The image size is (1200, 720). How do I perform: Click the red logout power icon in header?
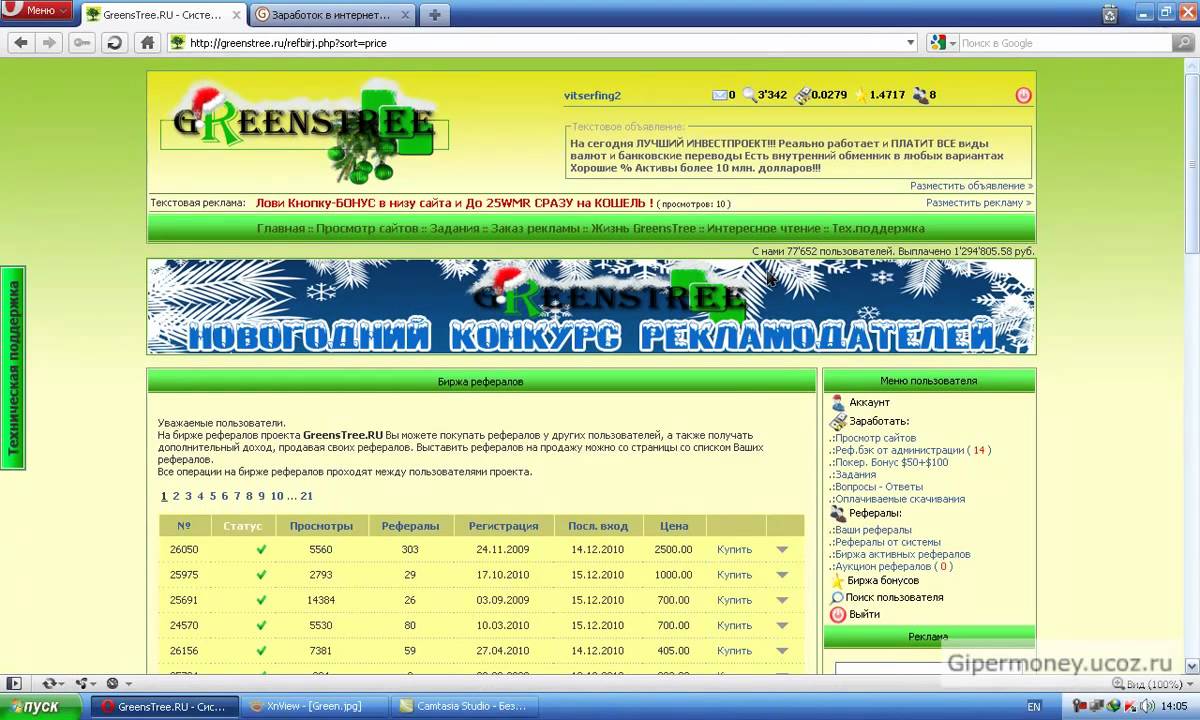click(1023, 96)
